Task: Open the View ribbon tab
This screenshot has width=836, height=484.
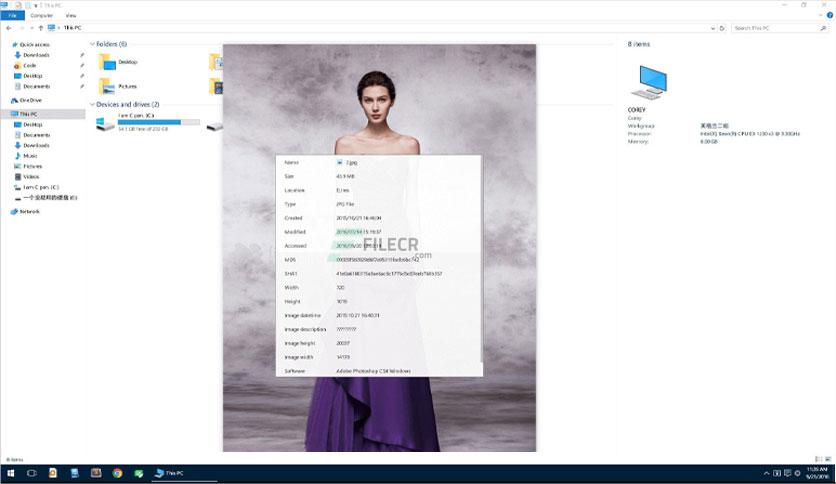Action: [70, 15]
